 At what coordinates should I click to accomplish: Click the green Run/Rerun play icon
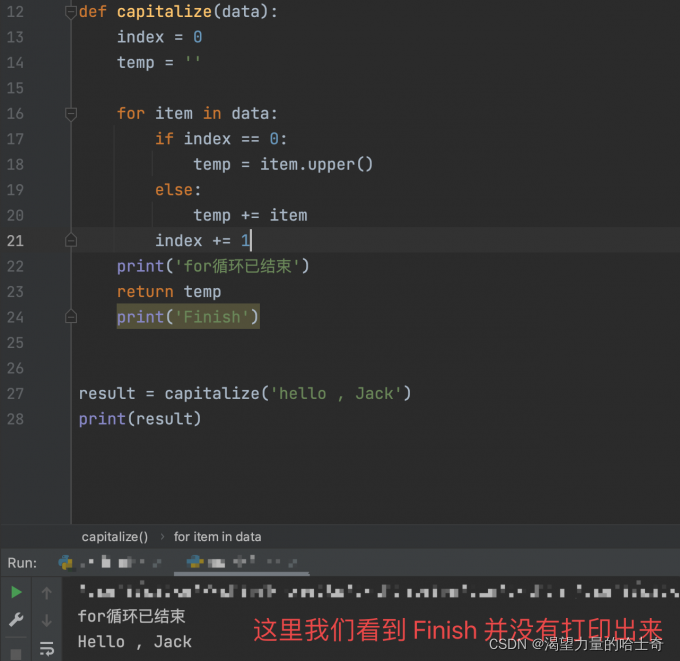click(16, 592)
